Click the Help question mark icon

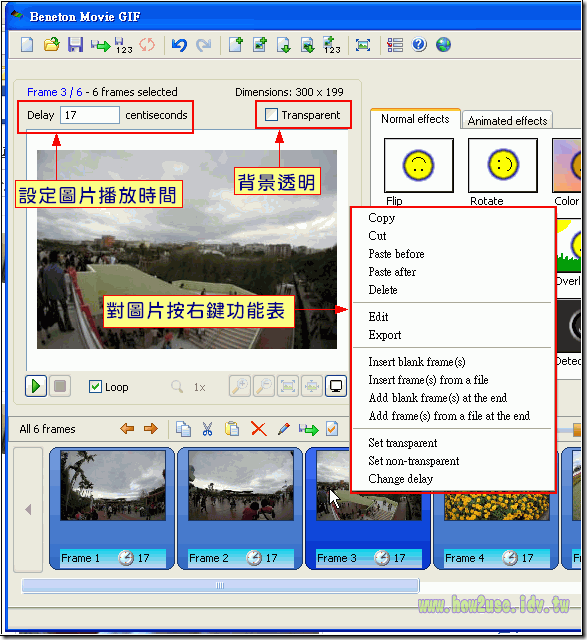[x=419, y=44]
